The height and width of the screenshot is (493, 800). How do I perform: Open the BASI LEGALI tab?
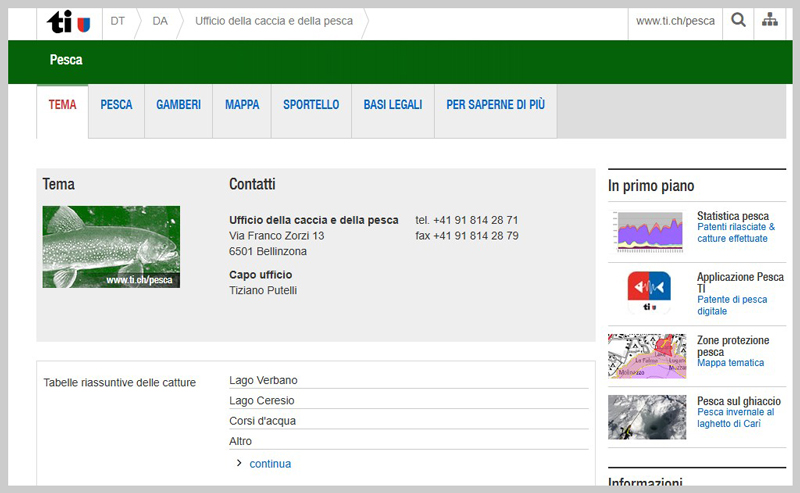[x=392, y=105]
